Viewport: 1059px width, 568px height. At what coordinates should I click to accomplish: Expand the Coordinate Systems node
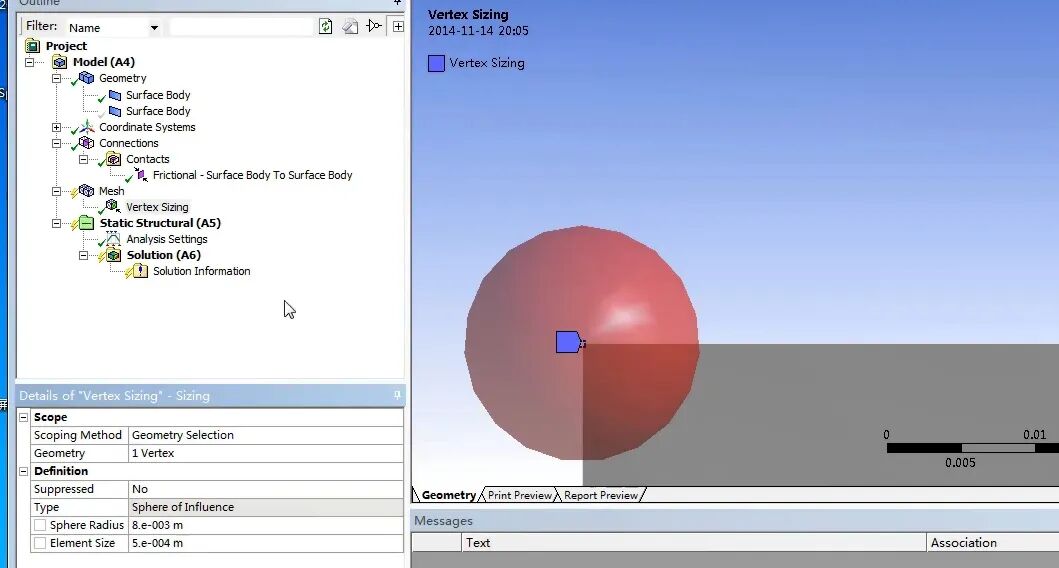pyautogui.click(x=57, y=127)
